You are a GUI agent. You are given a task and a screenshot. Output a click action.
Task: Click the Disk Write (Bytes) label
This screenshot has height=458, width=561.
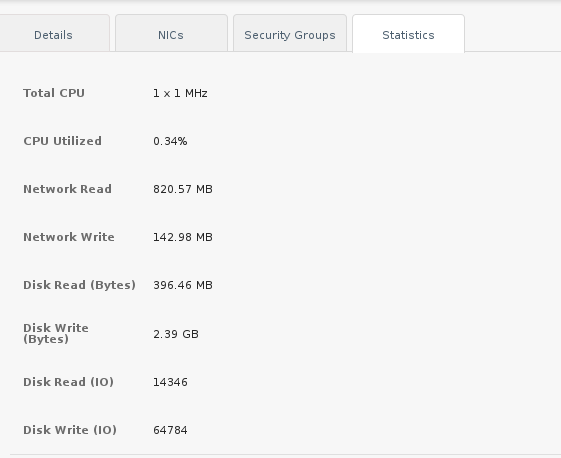point(56,333)
